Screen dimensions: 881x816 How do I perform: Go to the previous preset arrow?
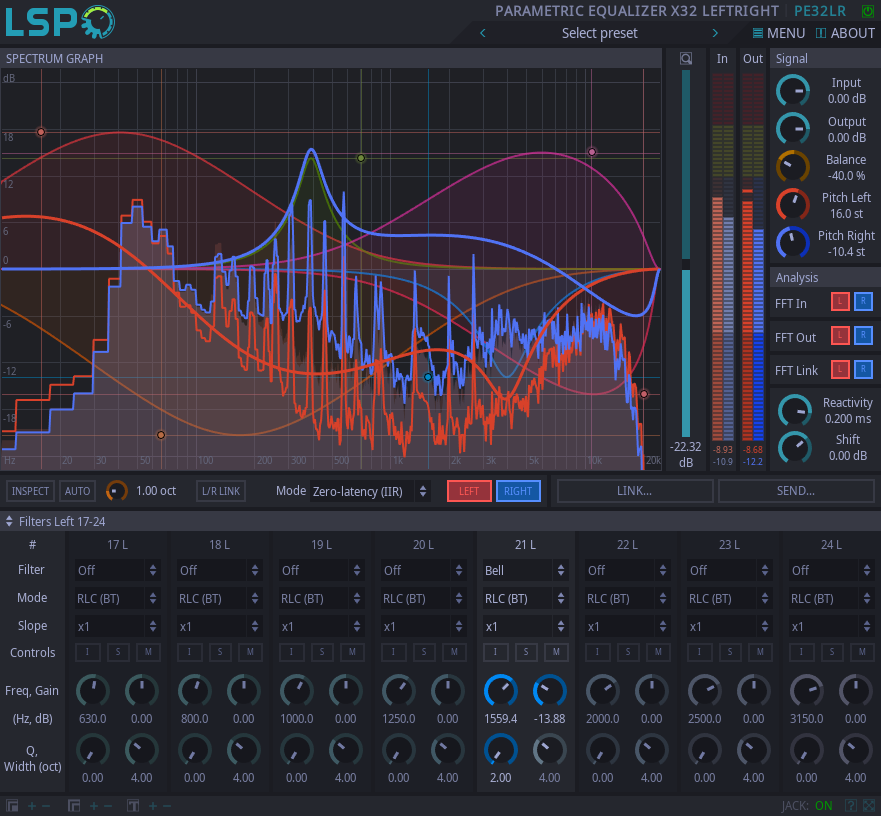click(x=483, y=33)
